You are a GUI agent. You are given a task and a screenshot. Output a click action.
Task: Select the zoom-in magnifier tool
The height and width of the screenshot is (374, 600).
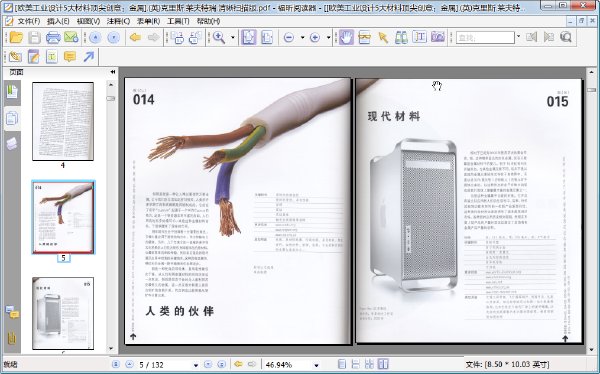(219, 37)
